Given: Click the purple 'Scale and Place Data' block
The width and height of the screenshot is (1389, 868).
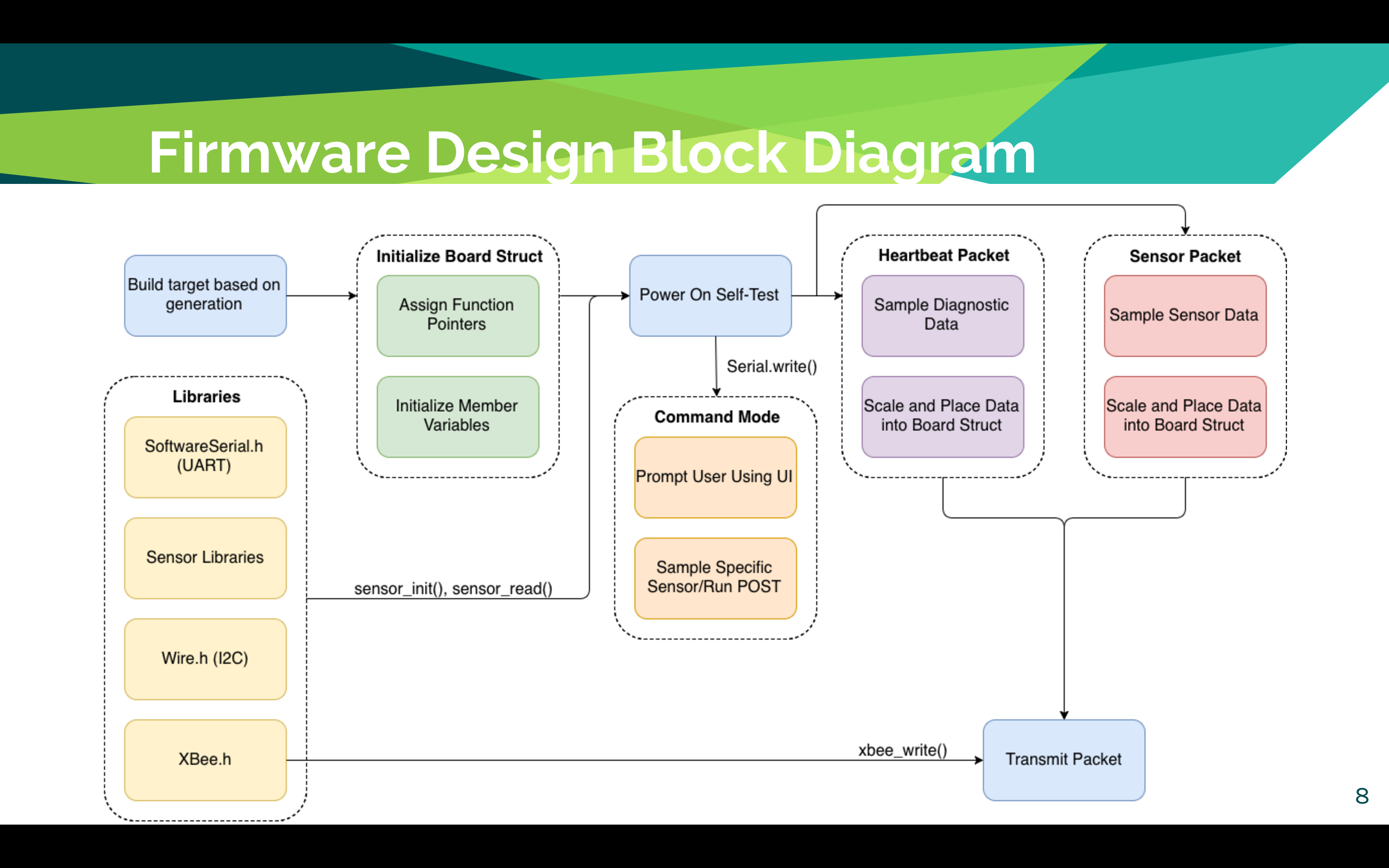Looking at the screenshot, I should coord(942,417).
